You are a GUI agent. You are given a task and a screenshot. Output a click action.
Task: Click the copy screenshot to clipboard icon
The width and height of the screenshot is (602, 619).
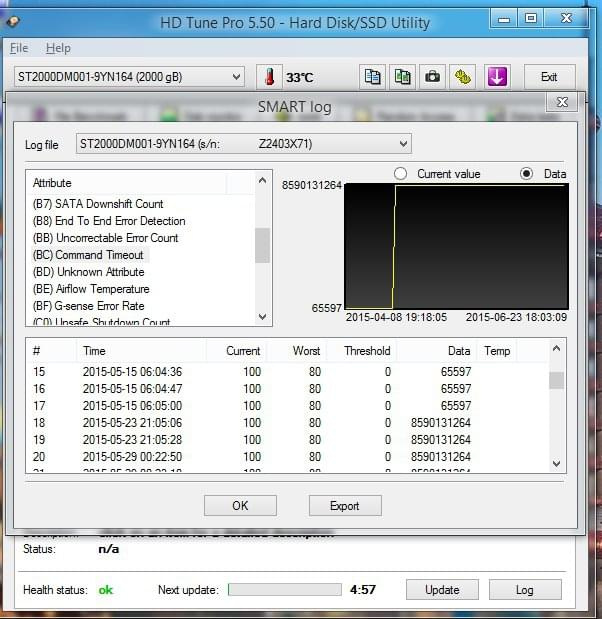point(402,77)
